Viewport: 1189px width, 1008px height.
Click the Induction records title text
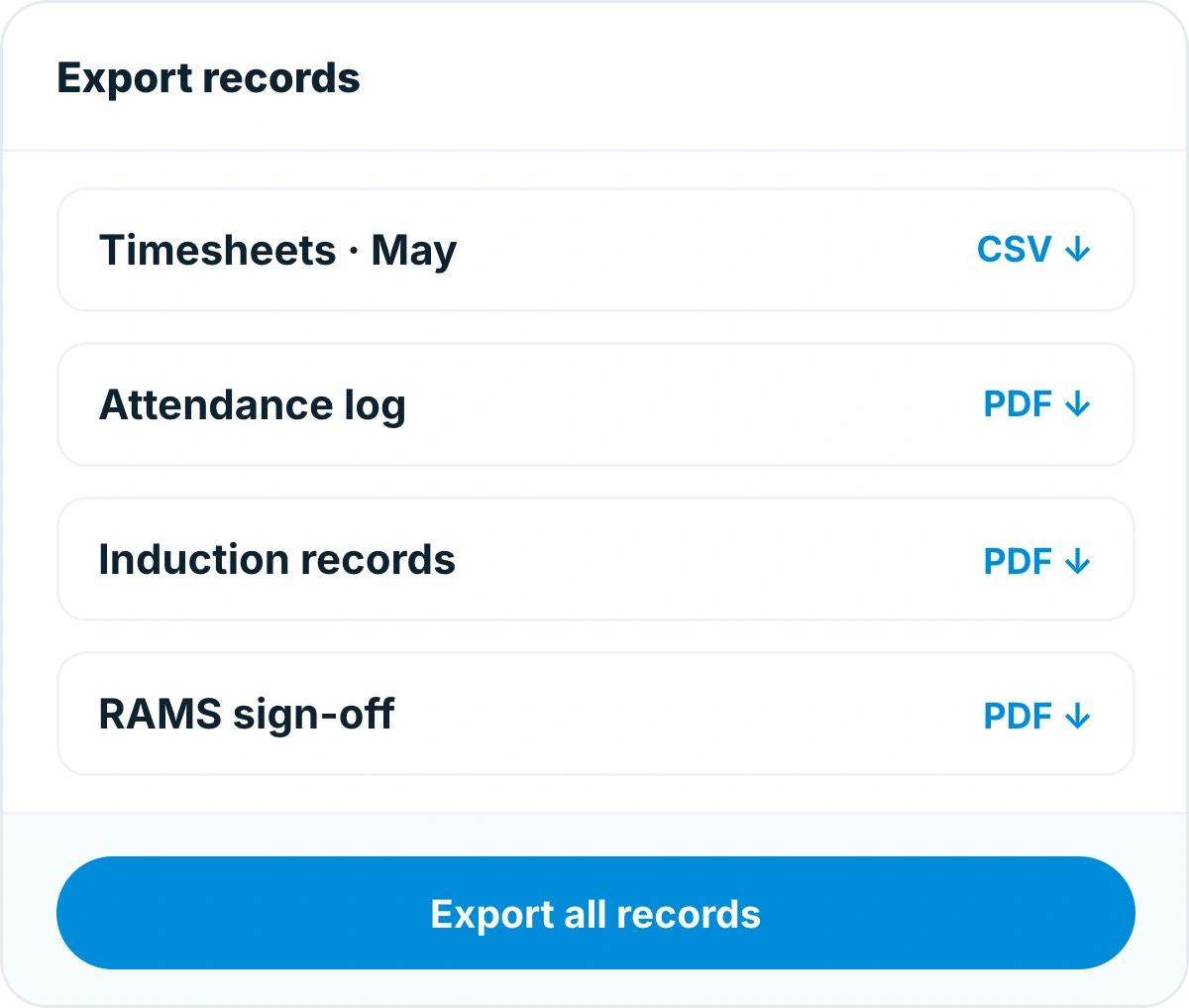(277, 560)
